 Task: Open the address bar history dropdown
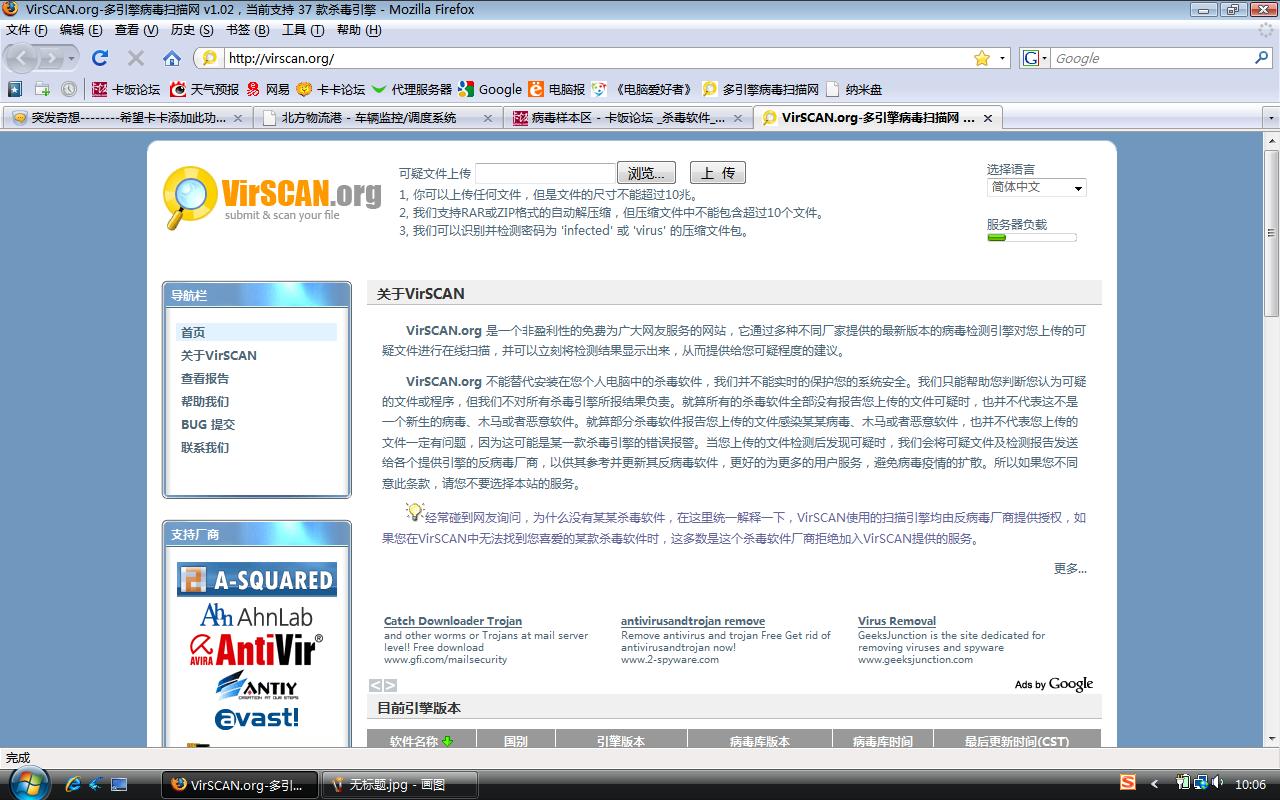point(1003,58)
